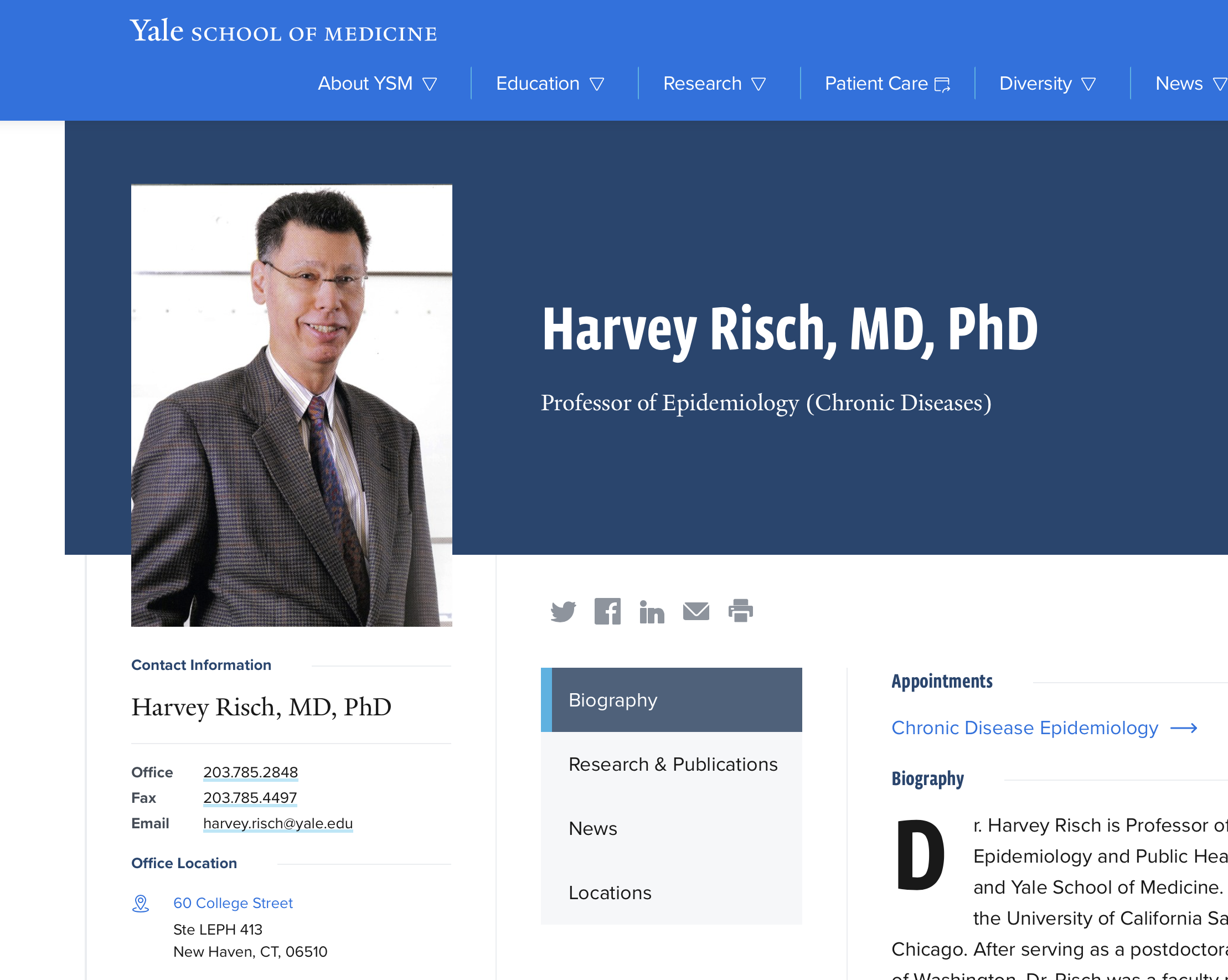Click the Patient Care external link icon
Screen dimensions: 1228x980
click(944, 83)
